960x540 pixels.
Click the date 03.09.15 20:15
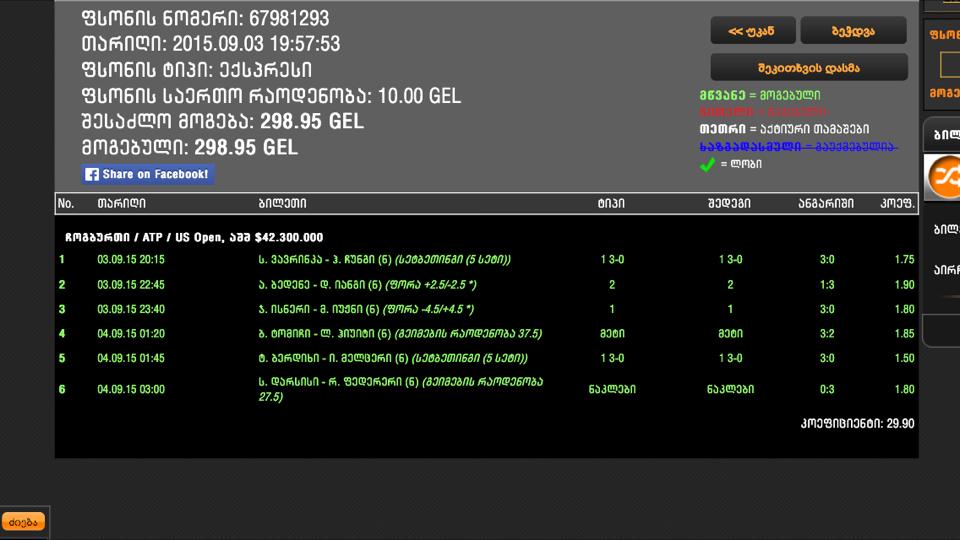pyautogui.click(x=131, y=260)
